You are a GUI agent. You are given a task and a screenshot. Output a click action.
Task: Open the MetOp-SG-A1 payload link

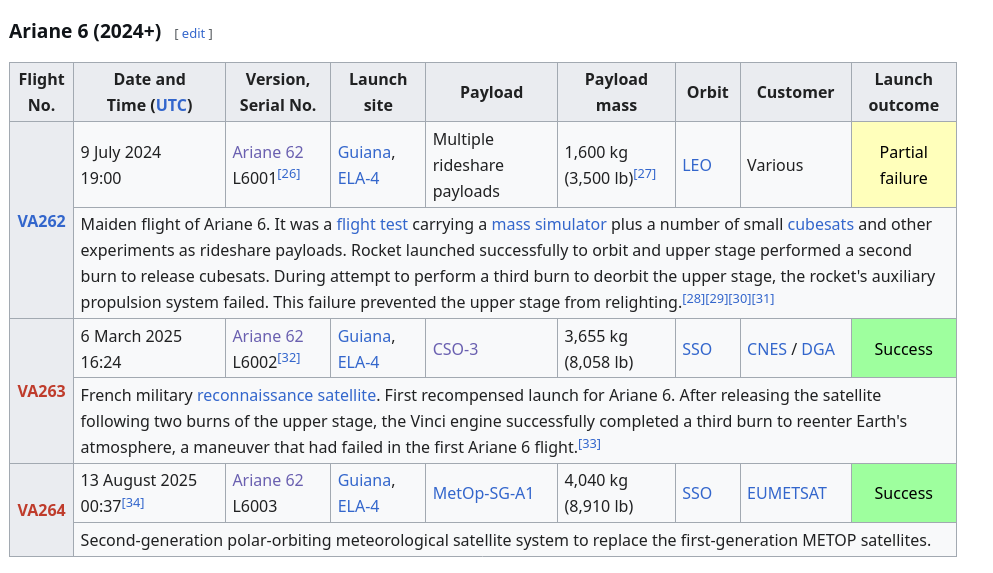[483, 493]
